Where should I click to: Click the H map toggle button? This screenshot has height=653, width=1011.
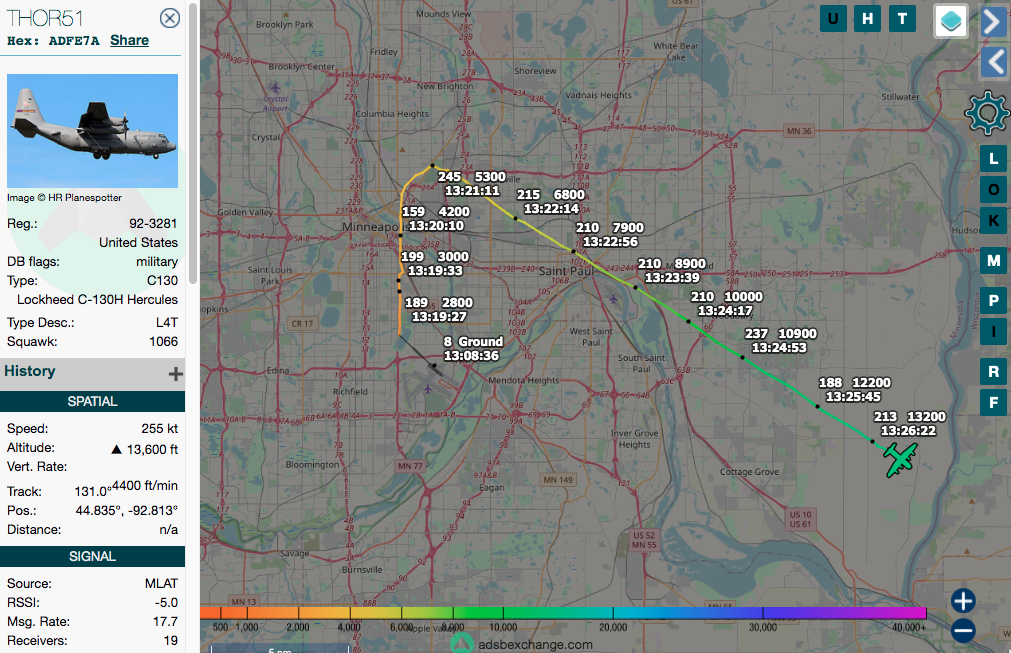coord(867,18)
